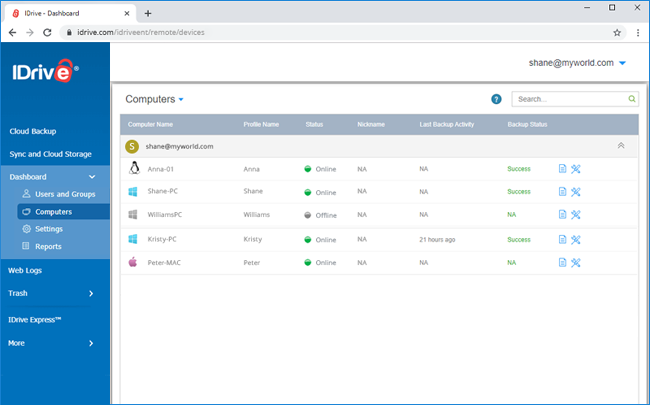Sort by Last Backup Activity column header
This screenshot has width=650, height=405.
[446, 124]
